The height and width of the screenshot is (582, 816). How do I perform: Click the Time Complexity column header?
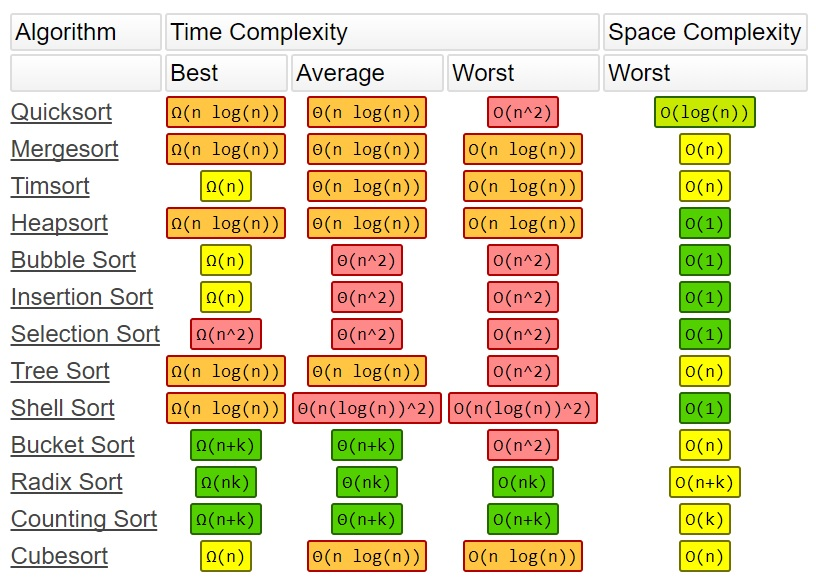coord(382,32)
